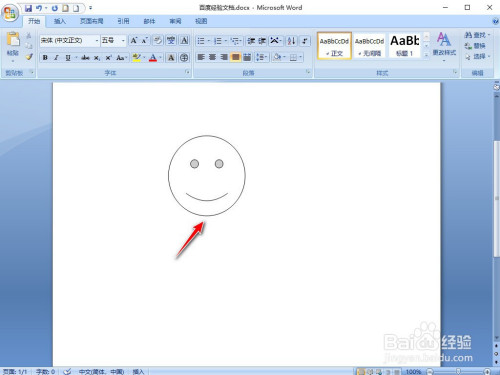Viewport: 500px width, 375px height.
Task: Apply character border to text
Action: (184, 41)
